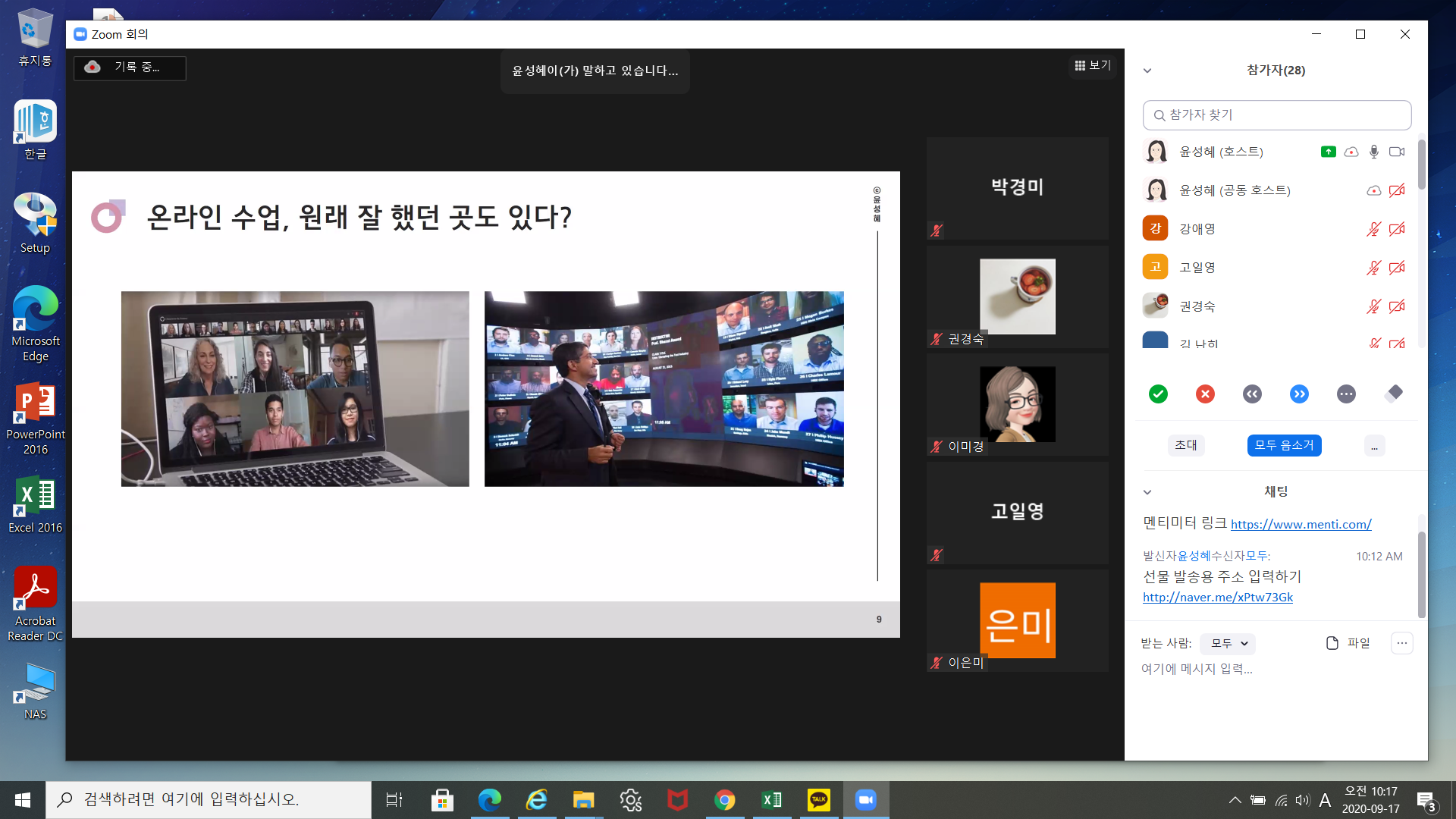1456x819 pixels.
Task: Click the Windows Start button
Action: pos(23,800)
